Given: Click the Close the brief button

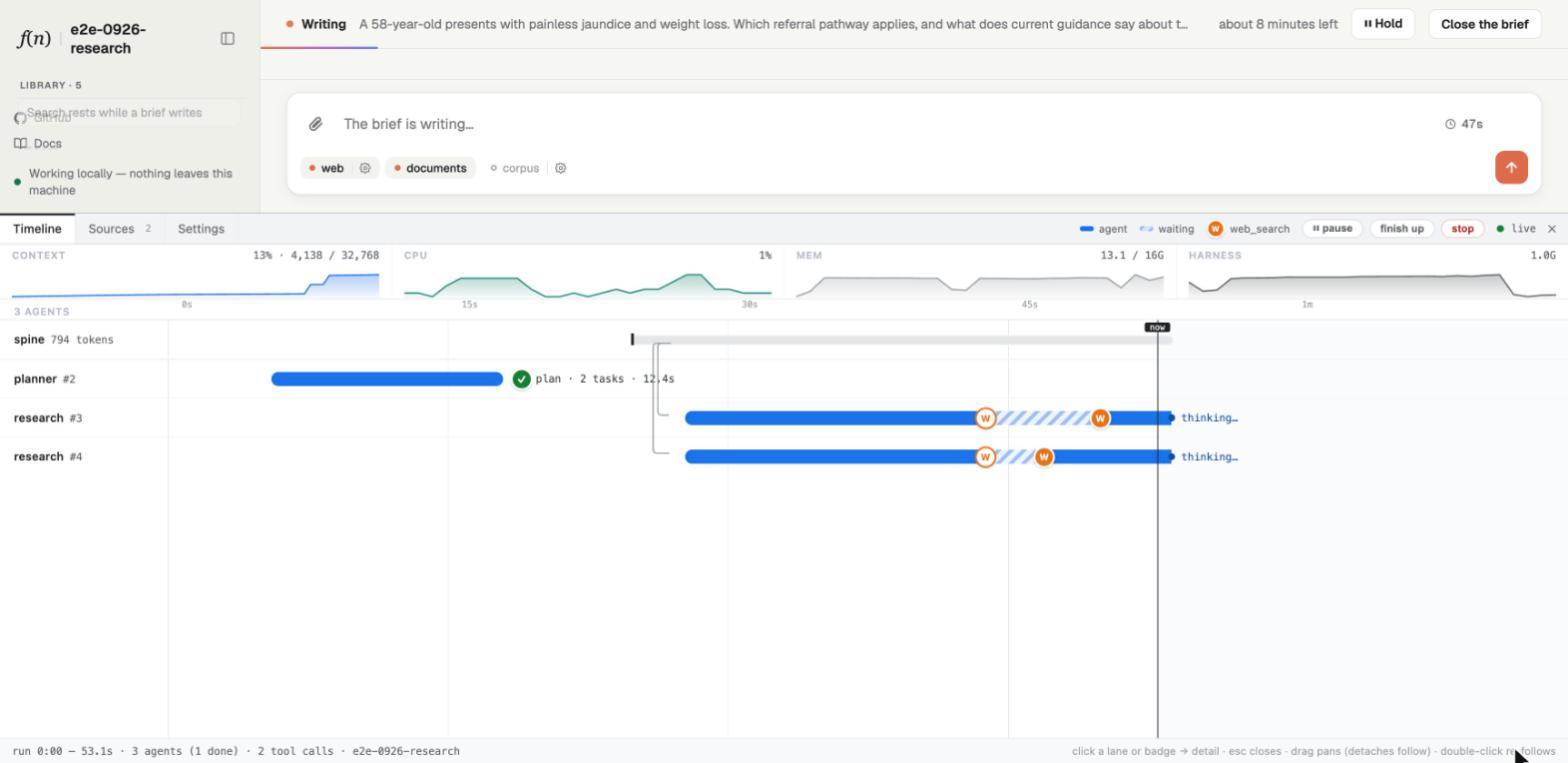Looking at the screenshot, I should [x=1484, y=24].
